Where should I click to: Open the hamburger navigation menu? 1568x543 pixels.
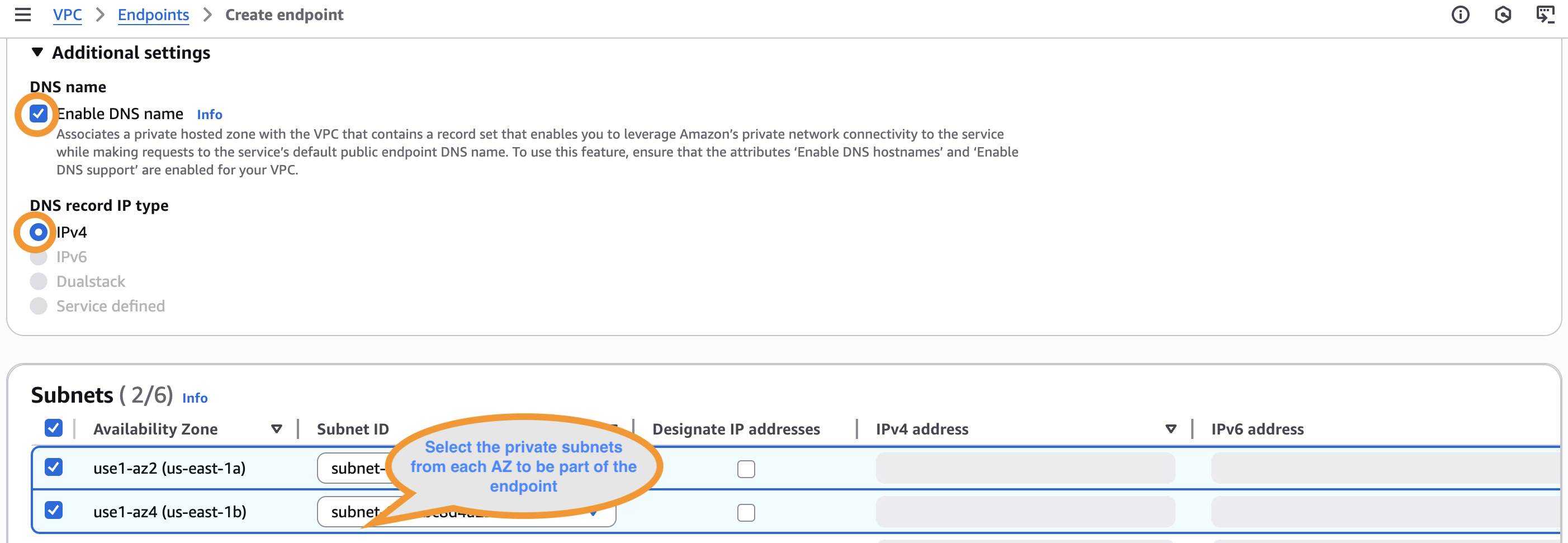(22, 15)
